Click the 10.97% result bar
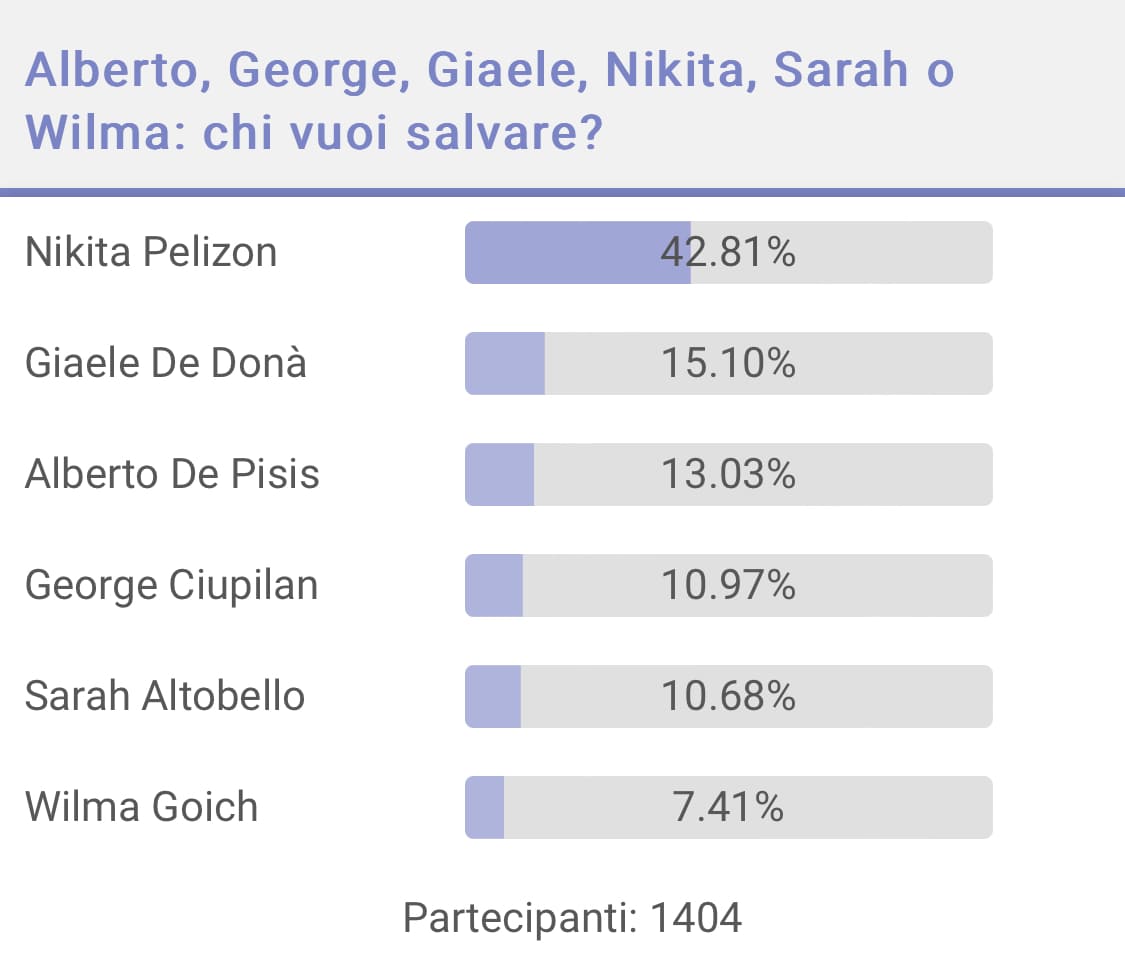Screen dimensions: 1125x955 [x=728, y=585]
